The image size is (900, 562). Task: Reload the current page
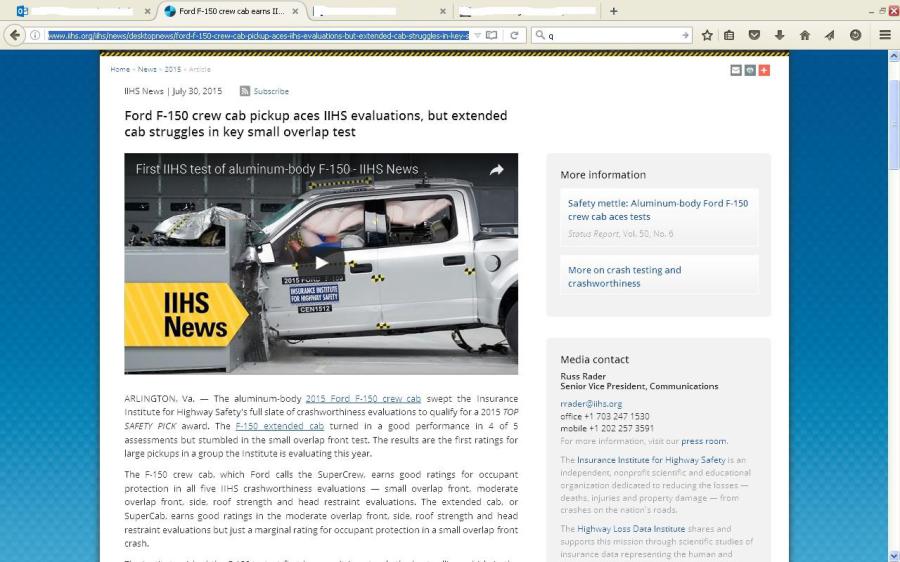tap(514, 35)
